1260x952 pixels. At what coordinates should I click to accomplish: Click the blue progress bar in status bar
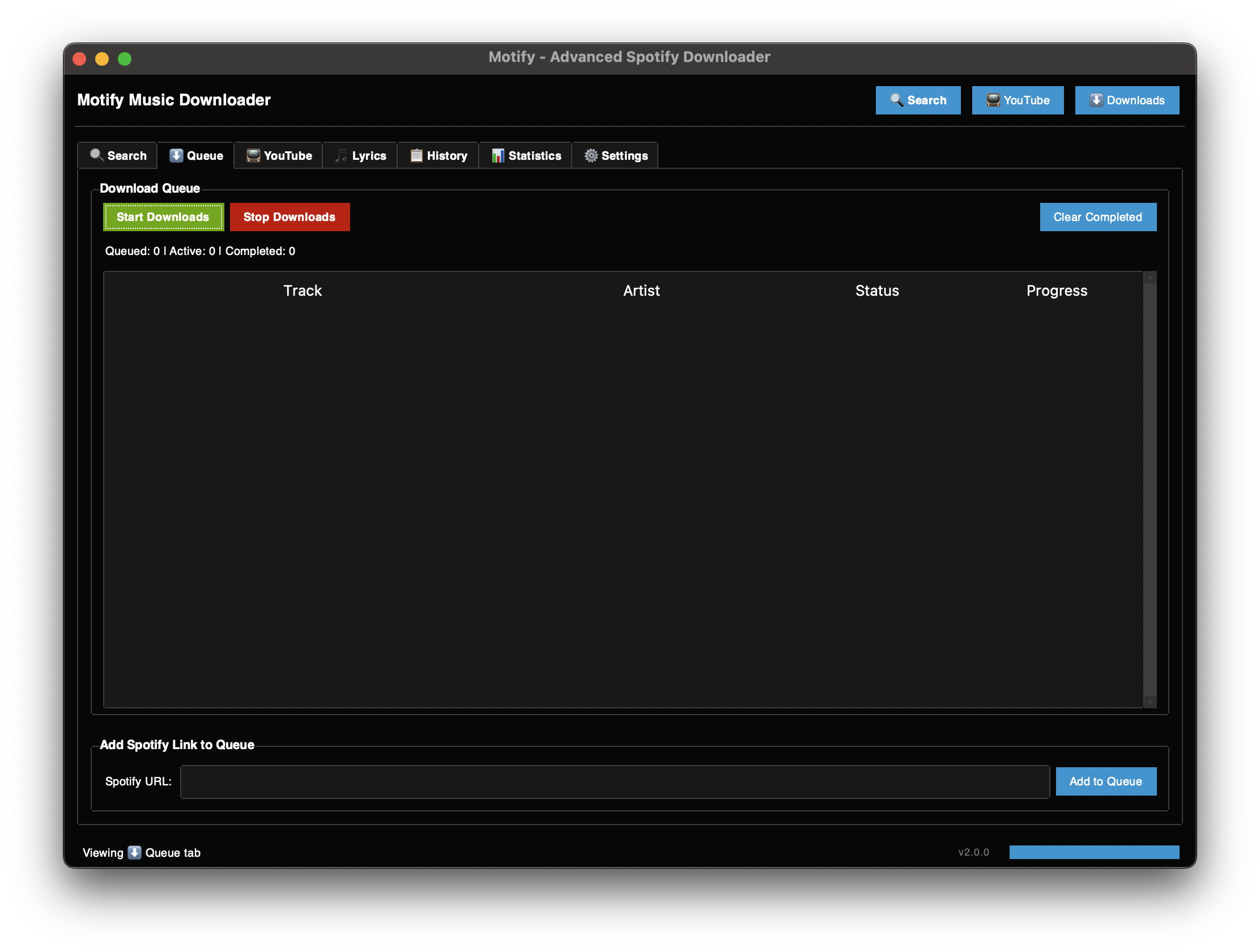pos(1093,852)
